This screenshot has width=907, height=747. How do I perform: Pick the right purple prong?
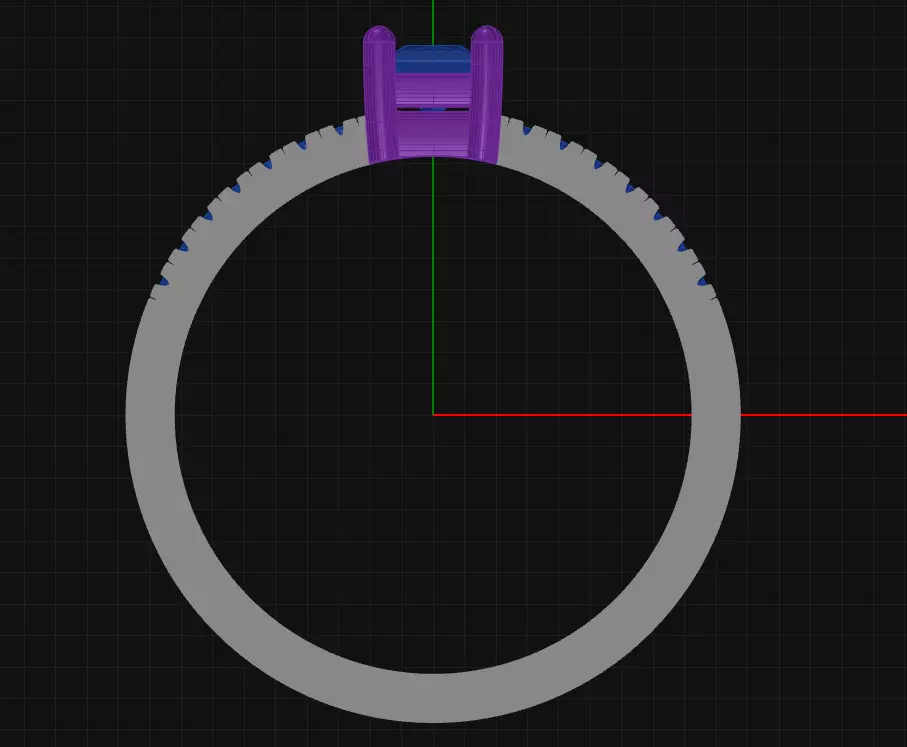click(486, 94)
